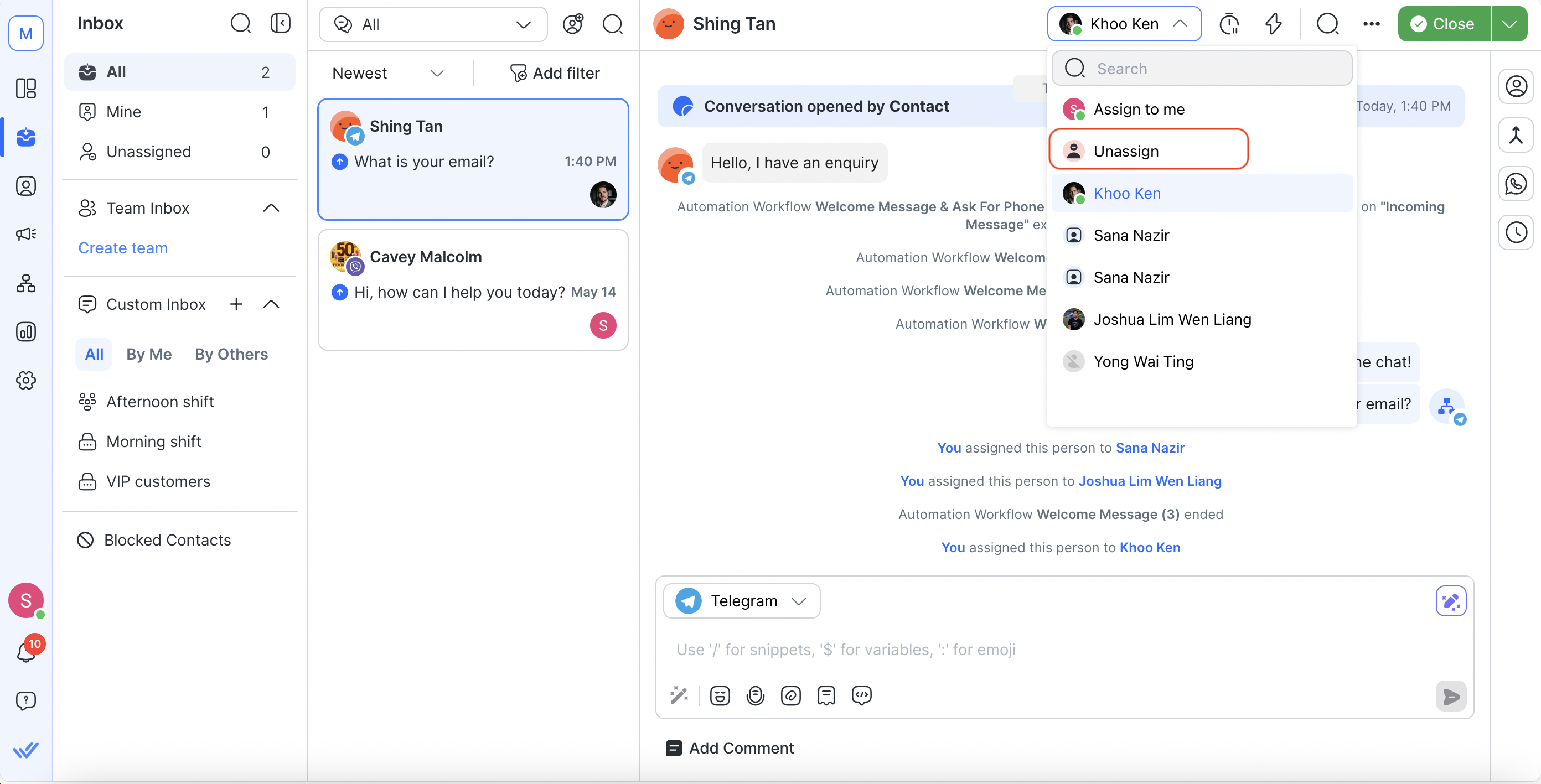
Task: Collapse the Team Inbox section
Action: click(271, 208)
